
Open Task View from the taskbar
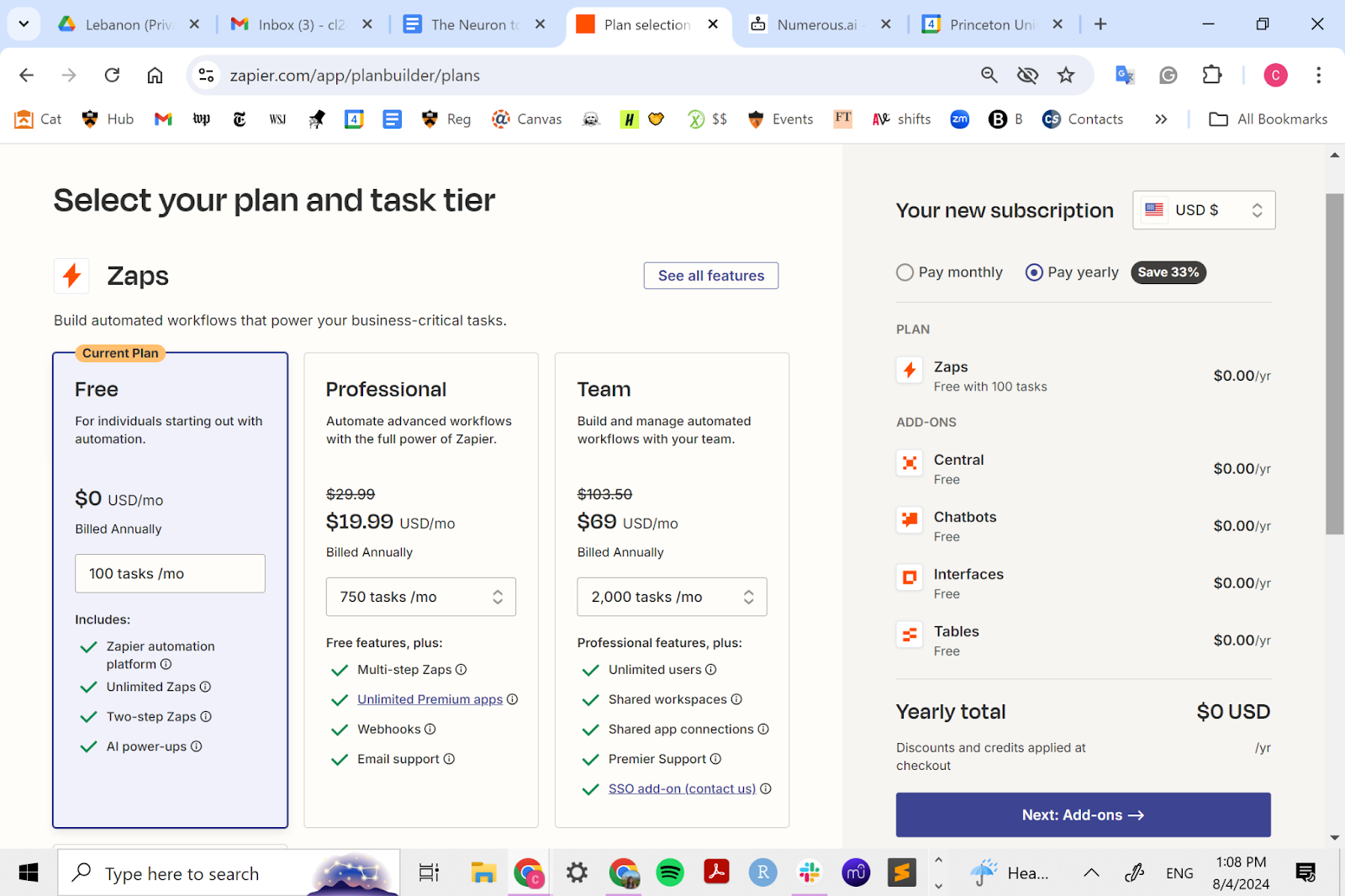(x=429, y=873)
